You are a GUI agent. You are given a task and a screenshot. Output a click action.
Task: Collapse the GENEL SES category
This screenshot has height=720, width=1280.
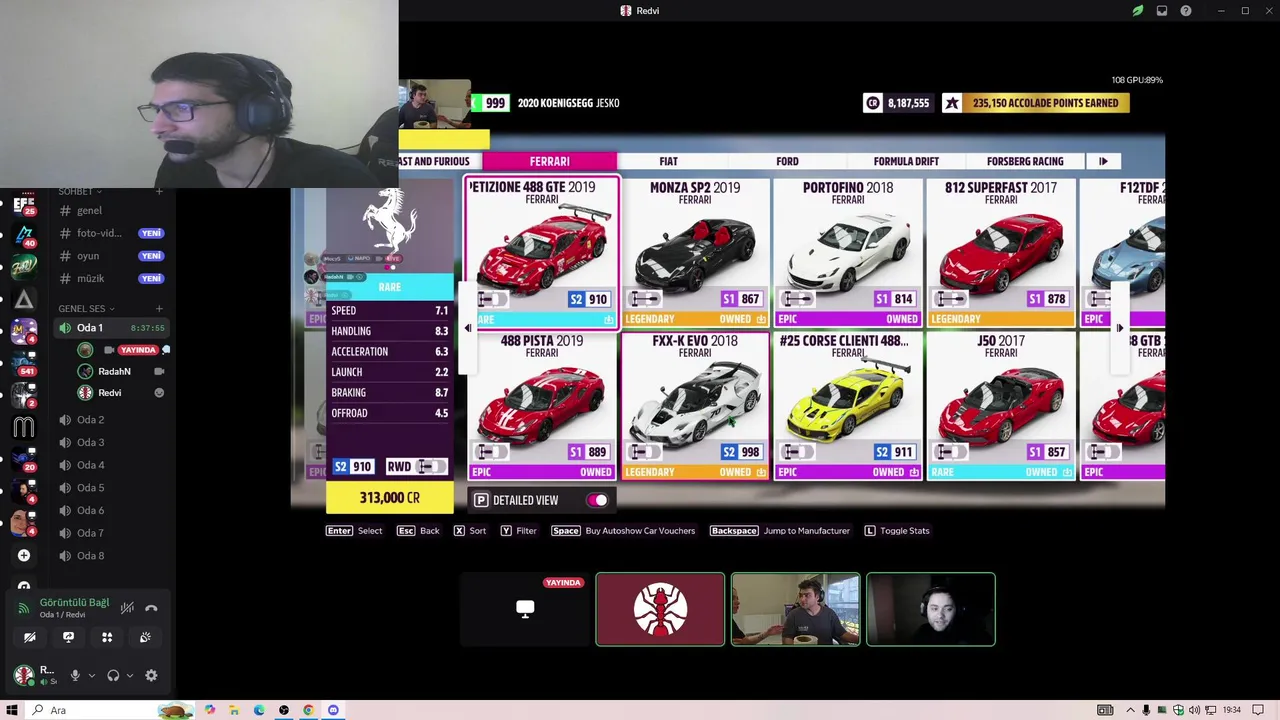86,309
